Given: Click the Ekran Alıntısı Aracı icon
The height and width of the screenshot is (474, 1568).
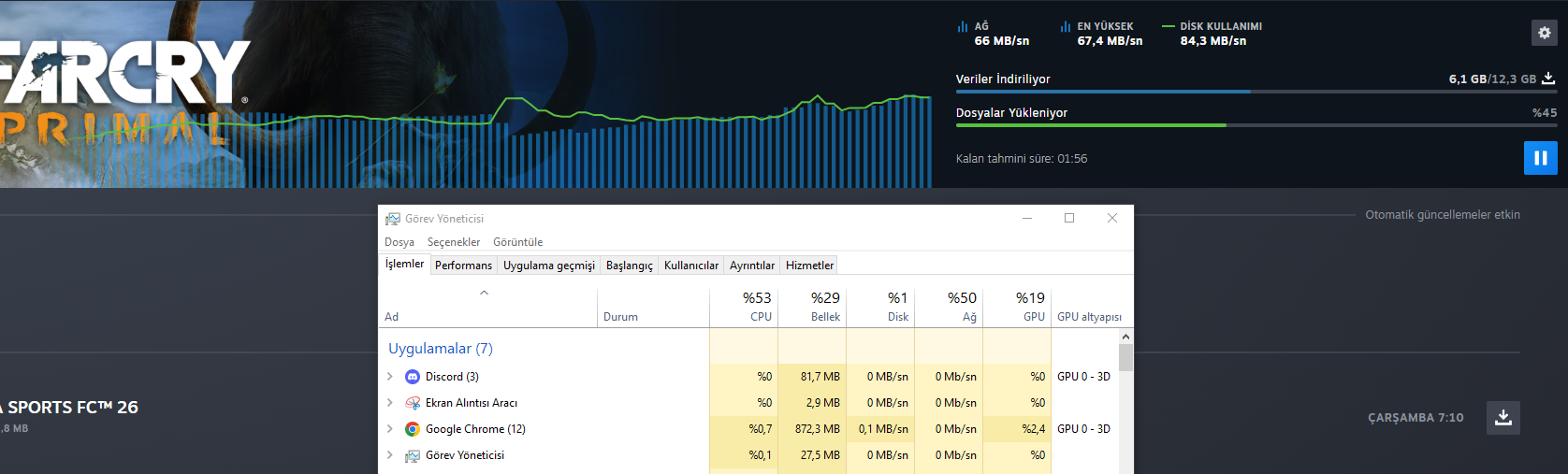Looking at the screenshot, I should coord(413,403).
